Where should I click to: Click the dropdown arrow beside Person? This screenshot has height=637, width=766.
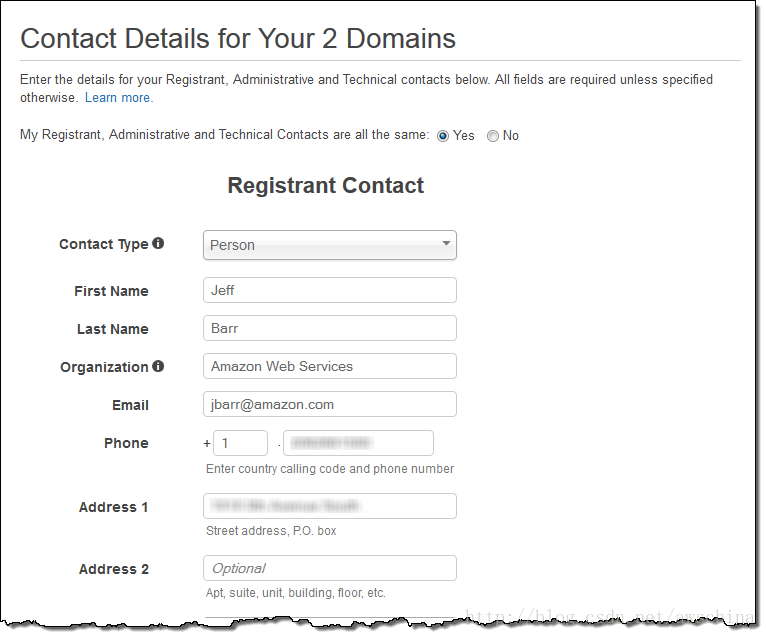pyautogui.click(x=446, y=243)
